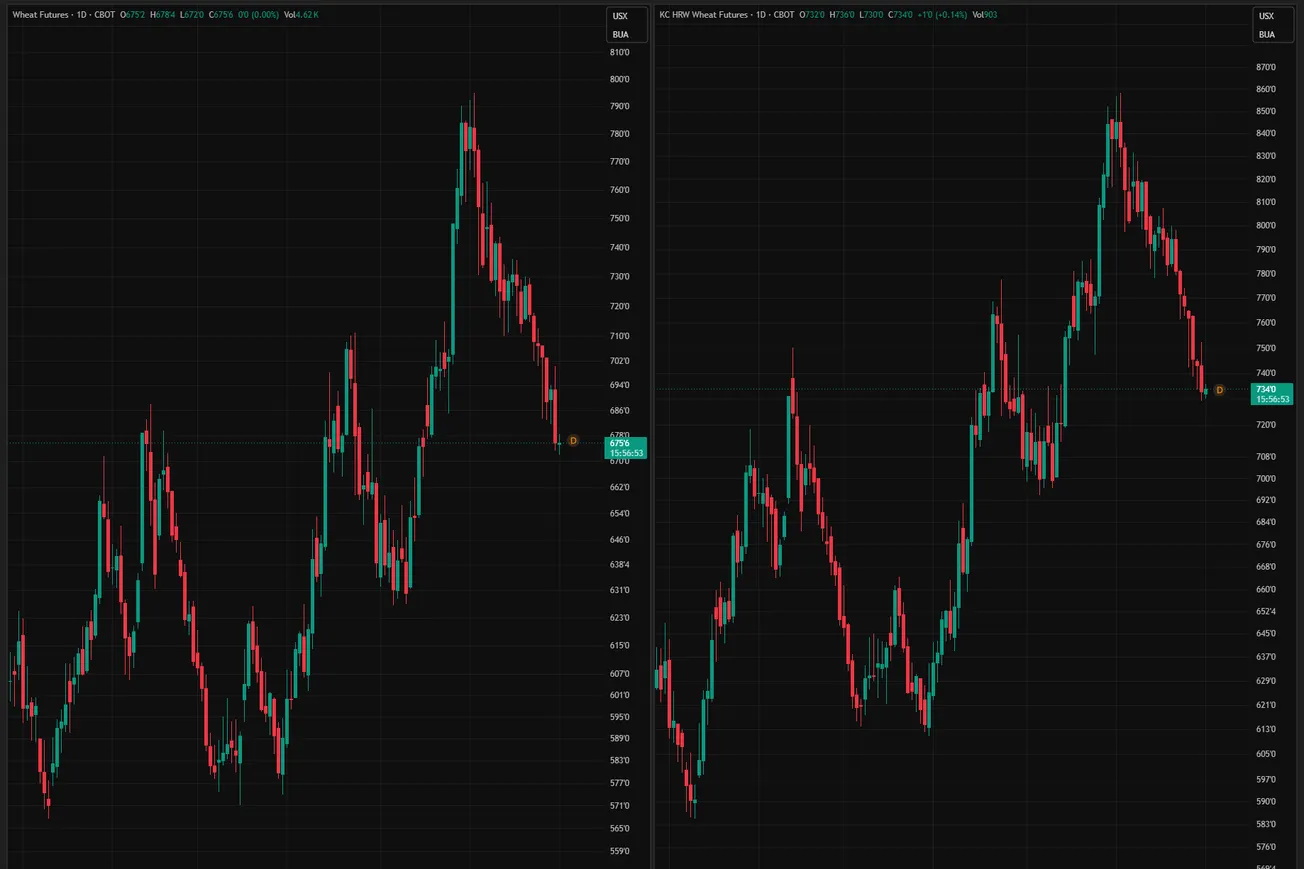Select the Wheat Futures symbol title
Screen dimensions: 1304x869
click(41, 15)
